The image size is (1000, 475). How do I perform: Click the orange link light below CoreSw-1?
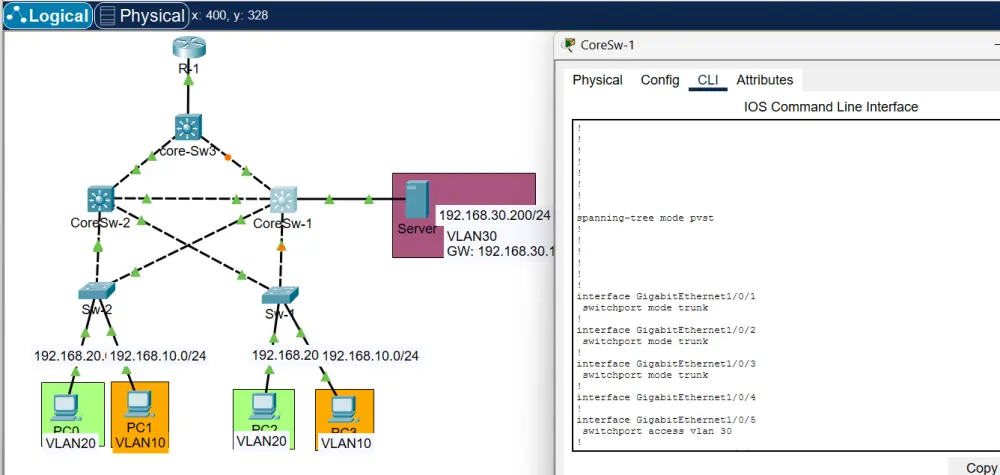click(281, 246)
